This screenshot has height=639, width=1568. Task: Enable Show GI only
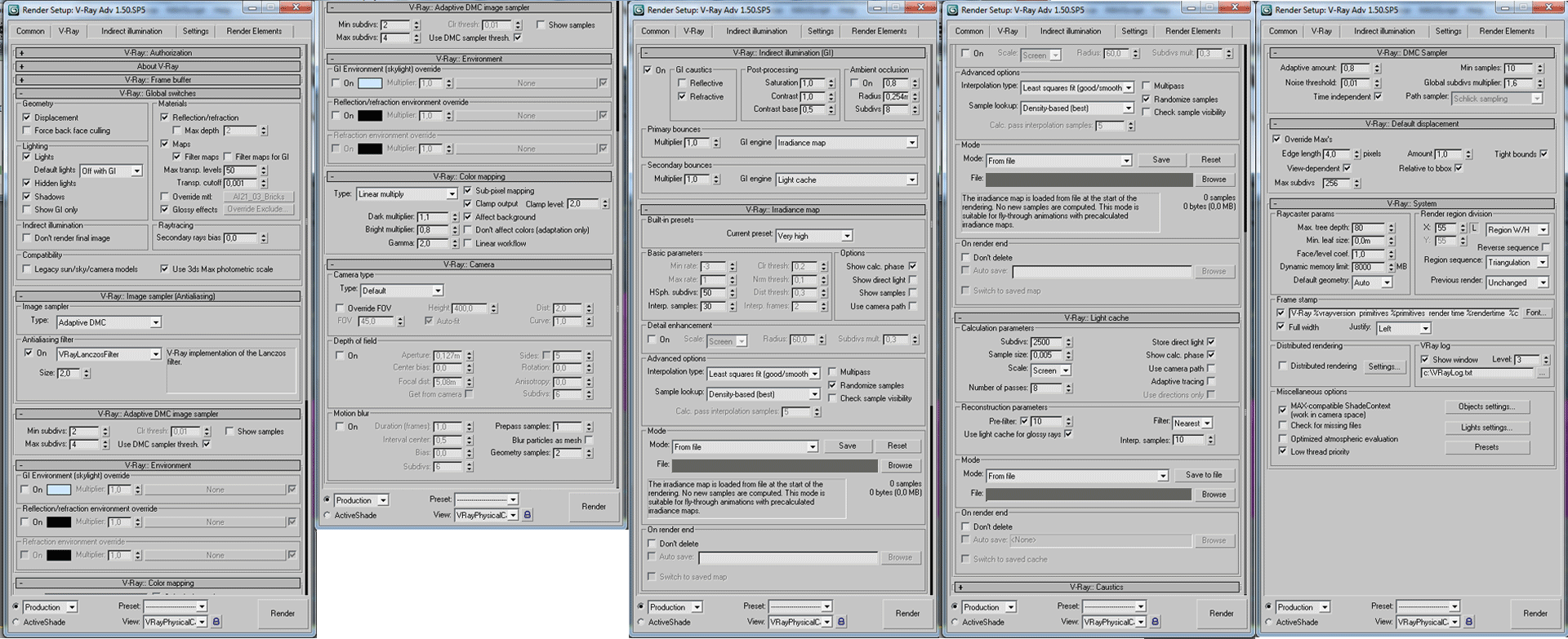(27, 210)
